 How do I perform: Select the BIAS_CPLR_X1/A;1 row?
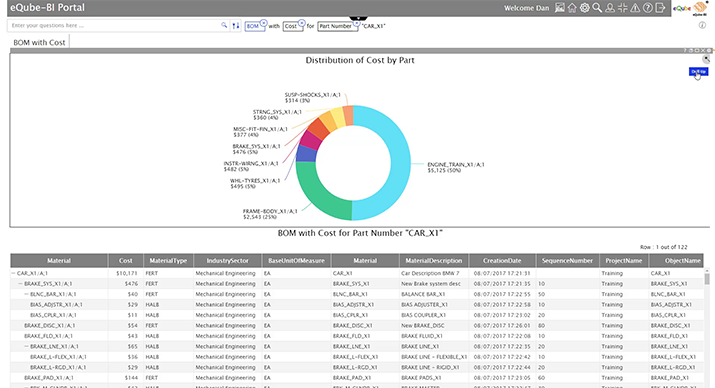[357, 315]
